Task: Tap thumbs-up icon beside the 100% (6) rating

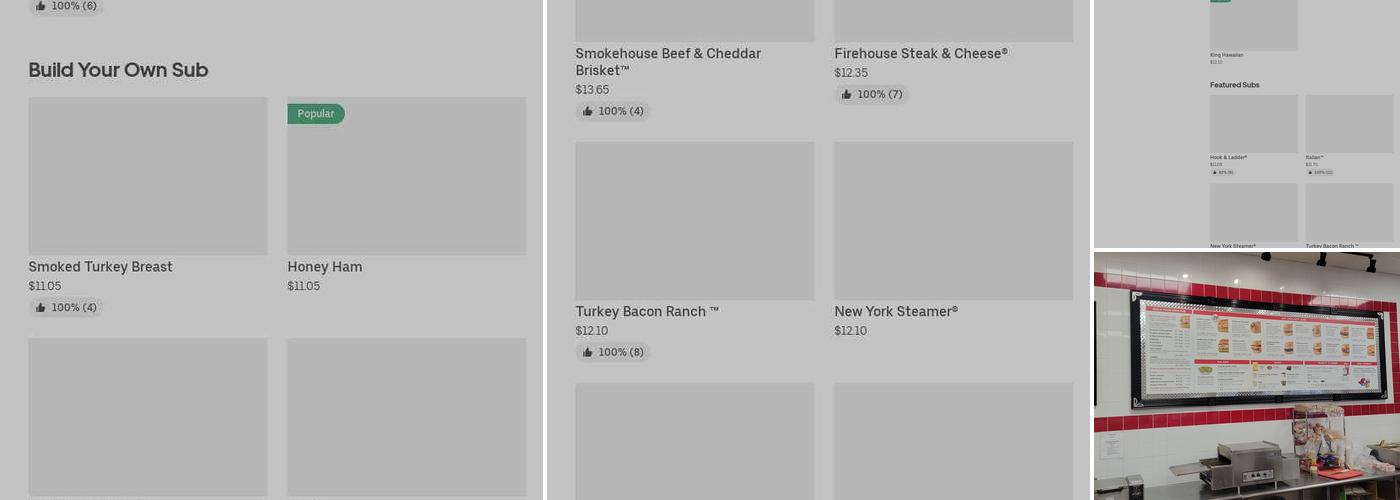Action: tap(41, 6)
